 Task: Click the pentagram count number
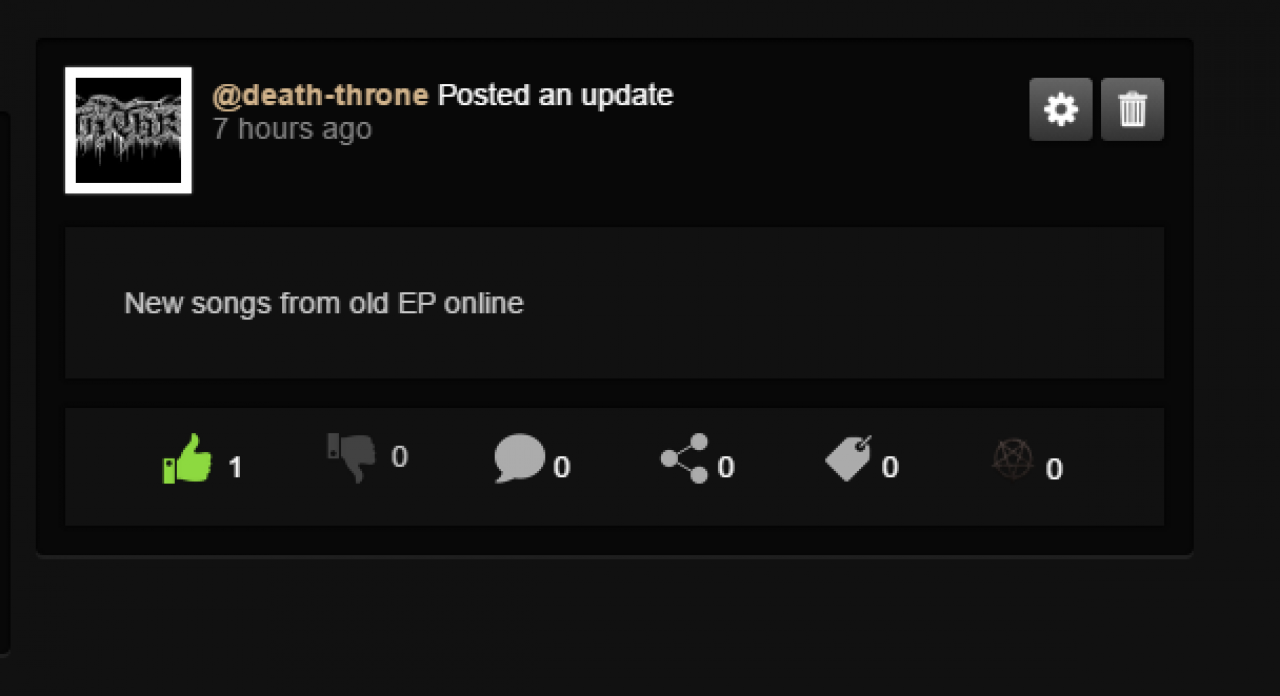point(1054,469)
